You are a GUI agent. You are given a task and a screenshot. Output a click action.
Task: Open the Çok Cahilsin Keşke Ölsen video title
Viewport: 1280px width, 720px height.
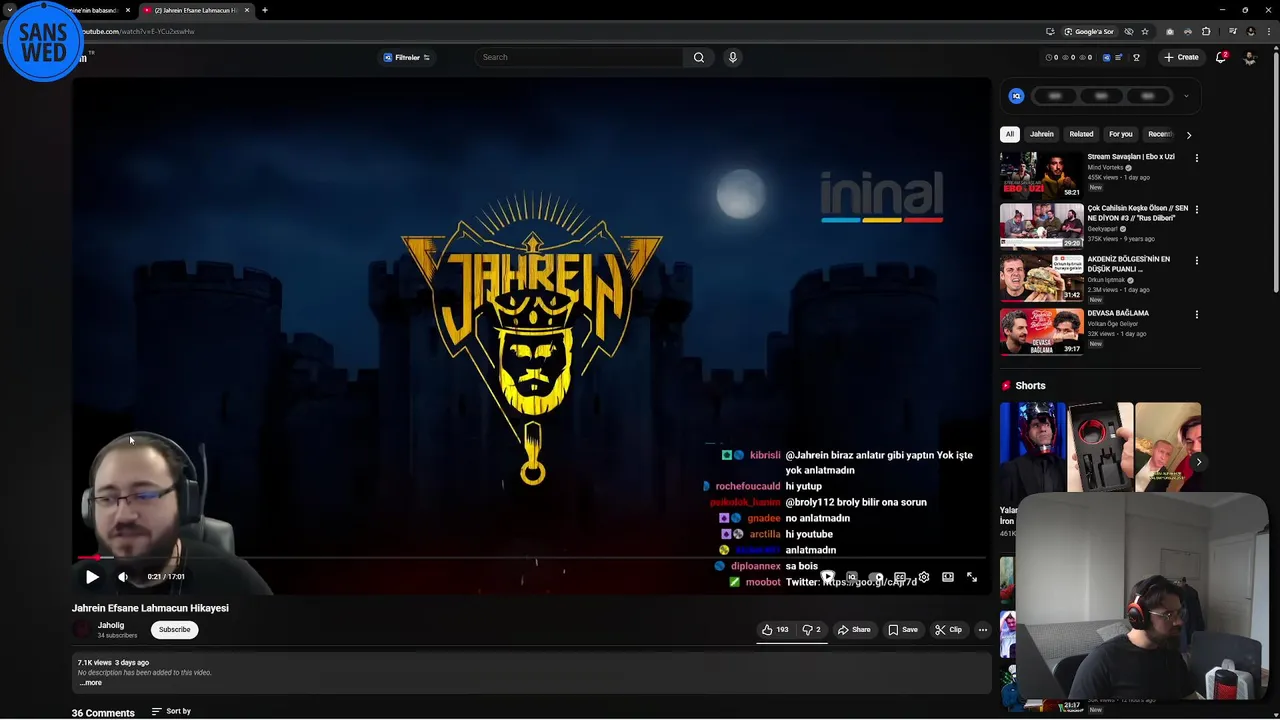pos(1138,213)
